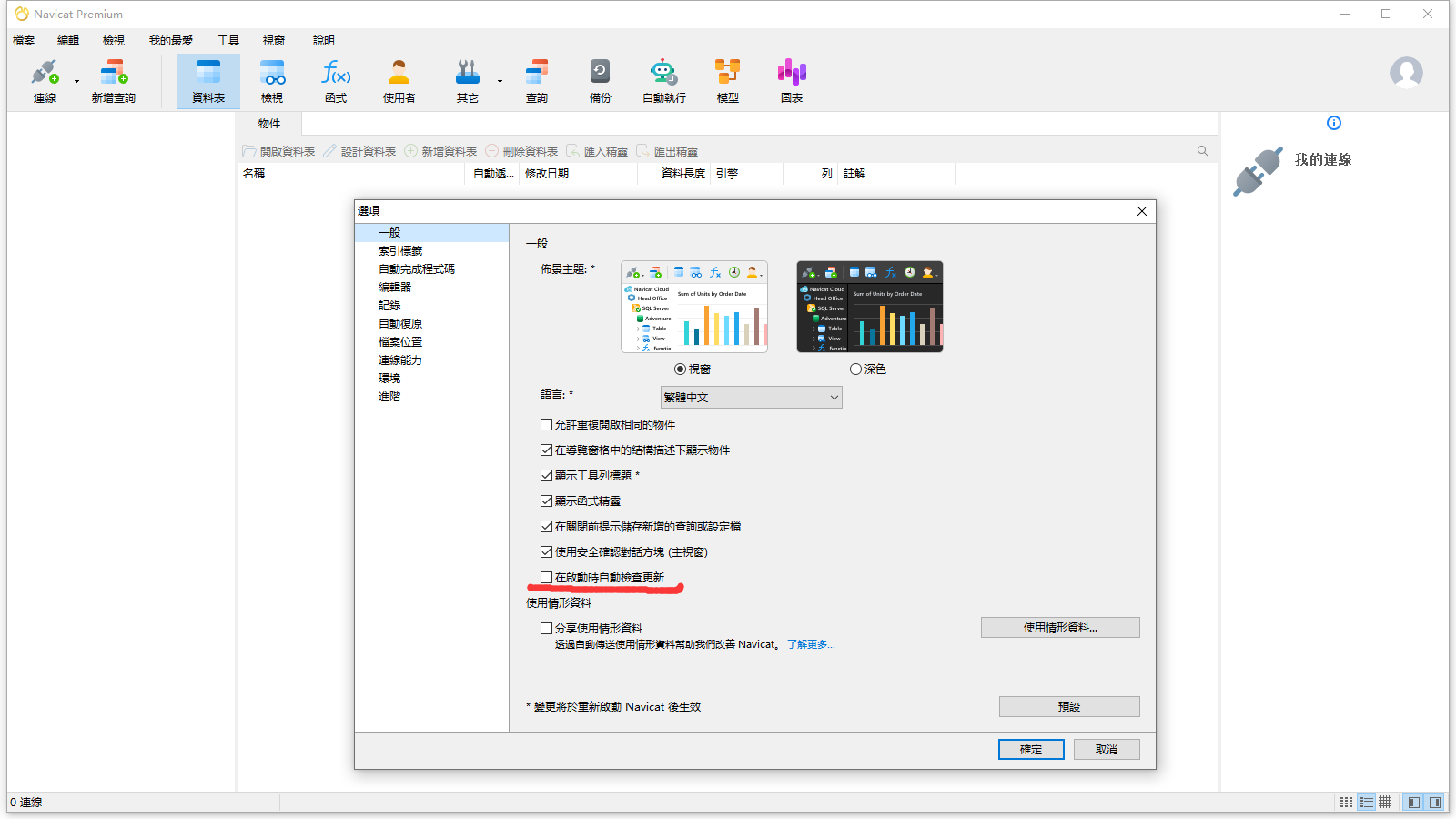Toggle 在導覽窗格中的結構描述下顯示物件 checkbox
Image resolution: width=1456 pixels, height=819 pixels.
tap(546, 450)
